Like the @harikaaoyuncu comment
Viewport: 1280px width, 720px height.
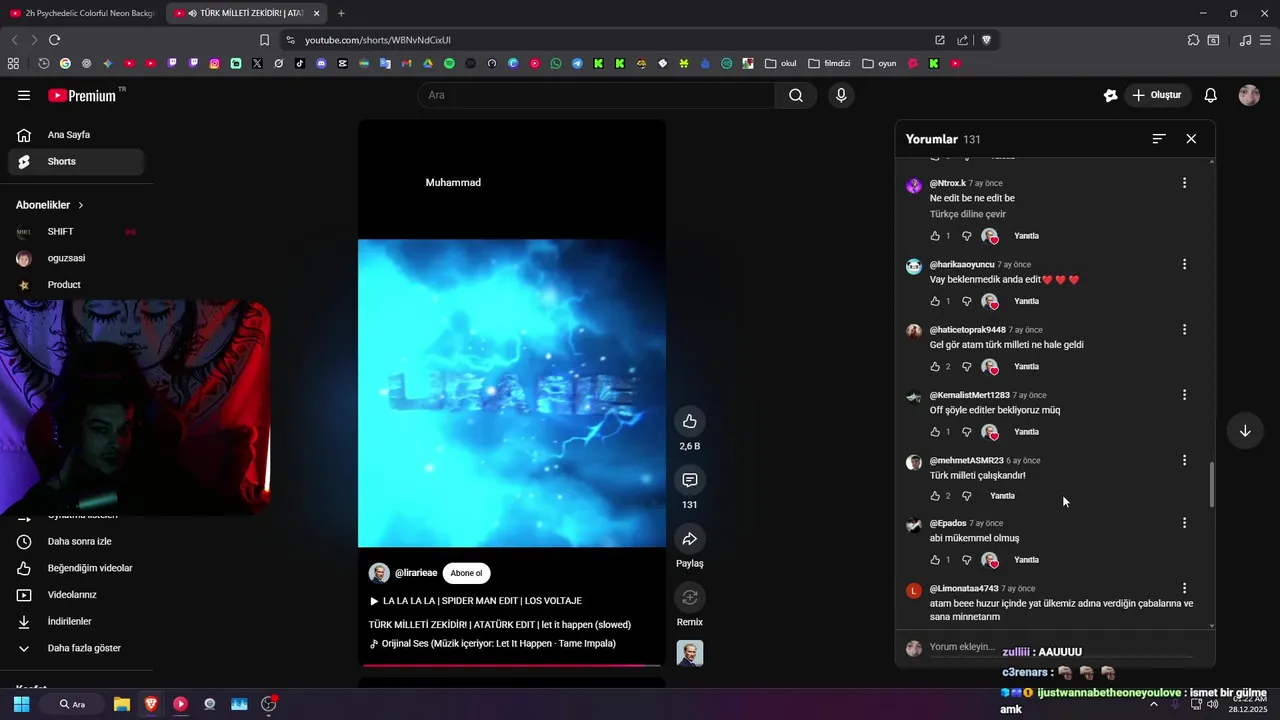coord(935,301)
